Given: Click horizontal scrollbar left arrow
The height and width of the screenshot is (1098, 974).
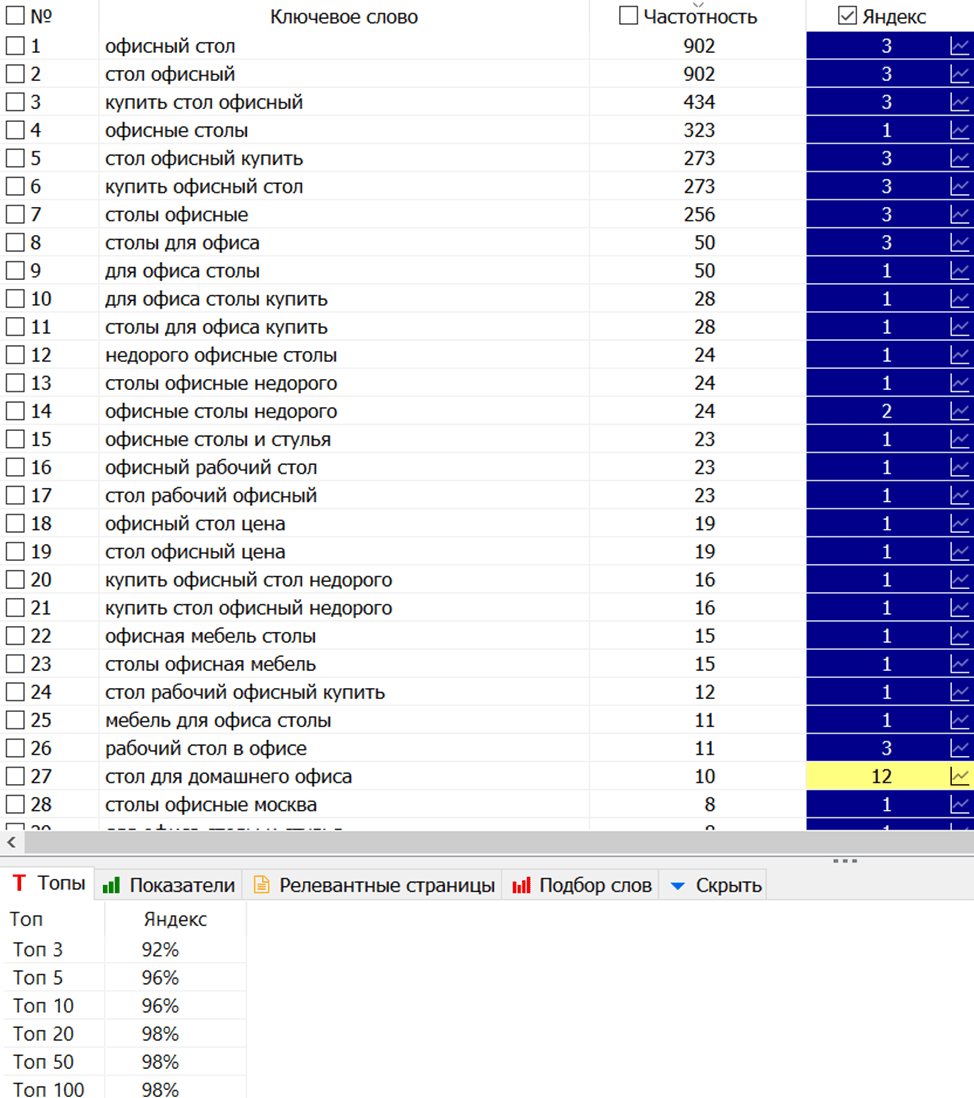Looking at the screenshot, I should tap(11, 842).
